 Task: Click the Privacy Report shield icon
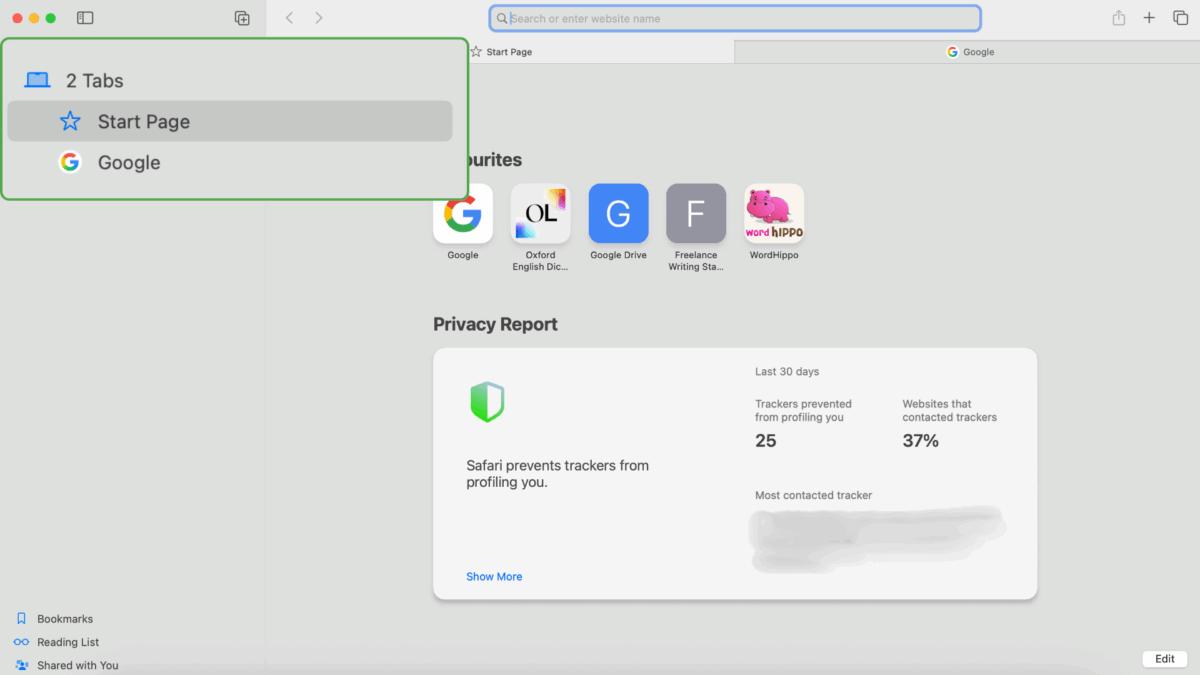click(487, 401)
